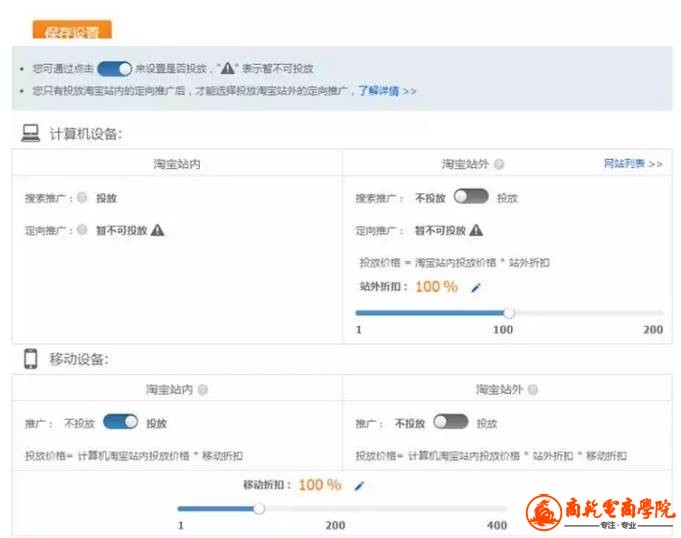
Task: Toggle computer 淘宝站外 搜索推广 switch
Action: click(471, 197)
